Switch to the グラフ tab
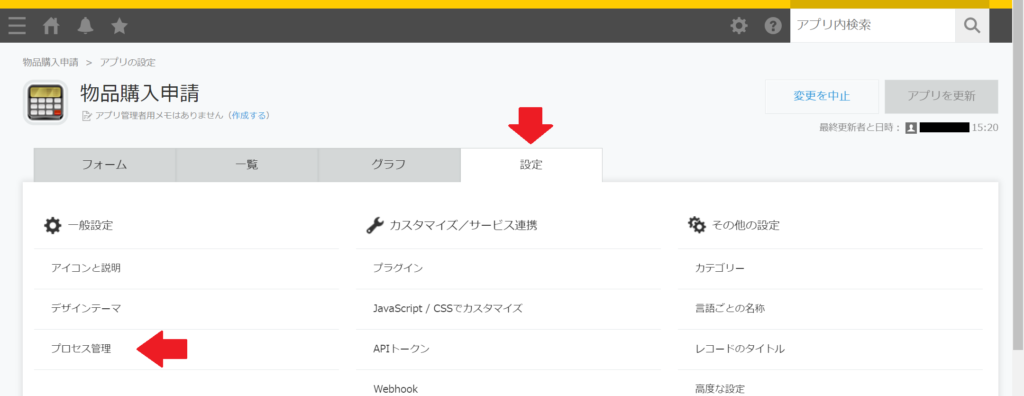Screen dimensions: 1024x396 [x=389, y=165]
